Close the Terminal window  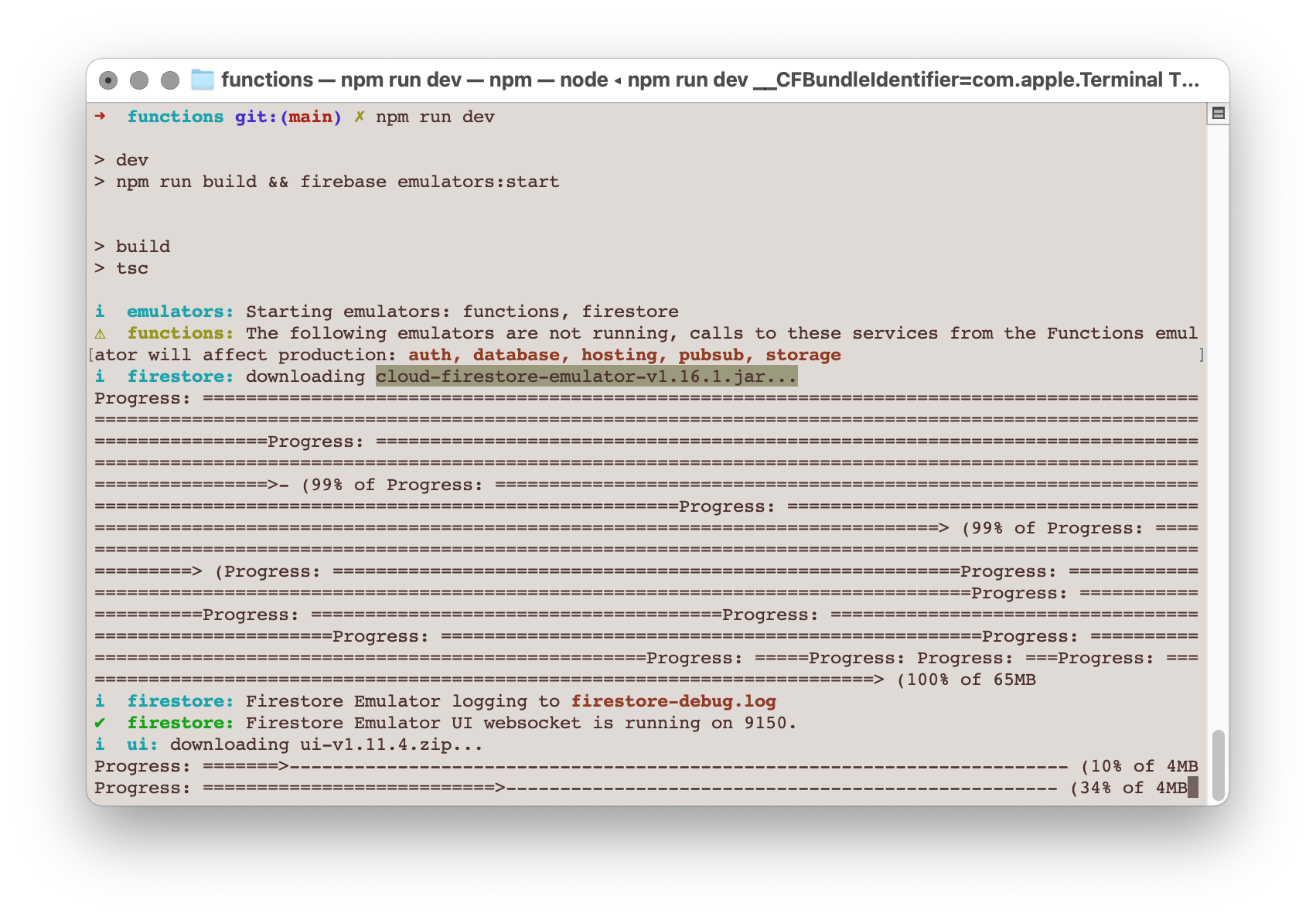coord(109,80)
